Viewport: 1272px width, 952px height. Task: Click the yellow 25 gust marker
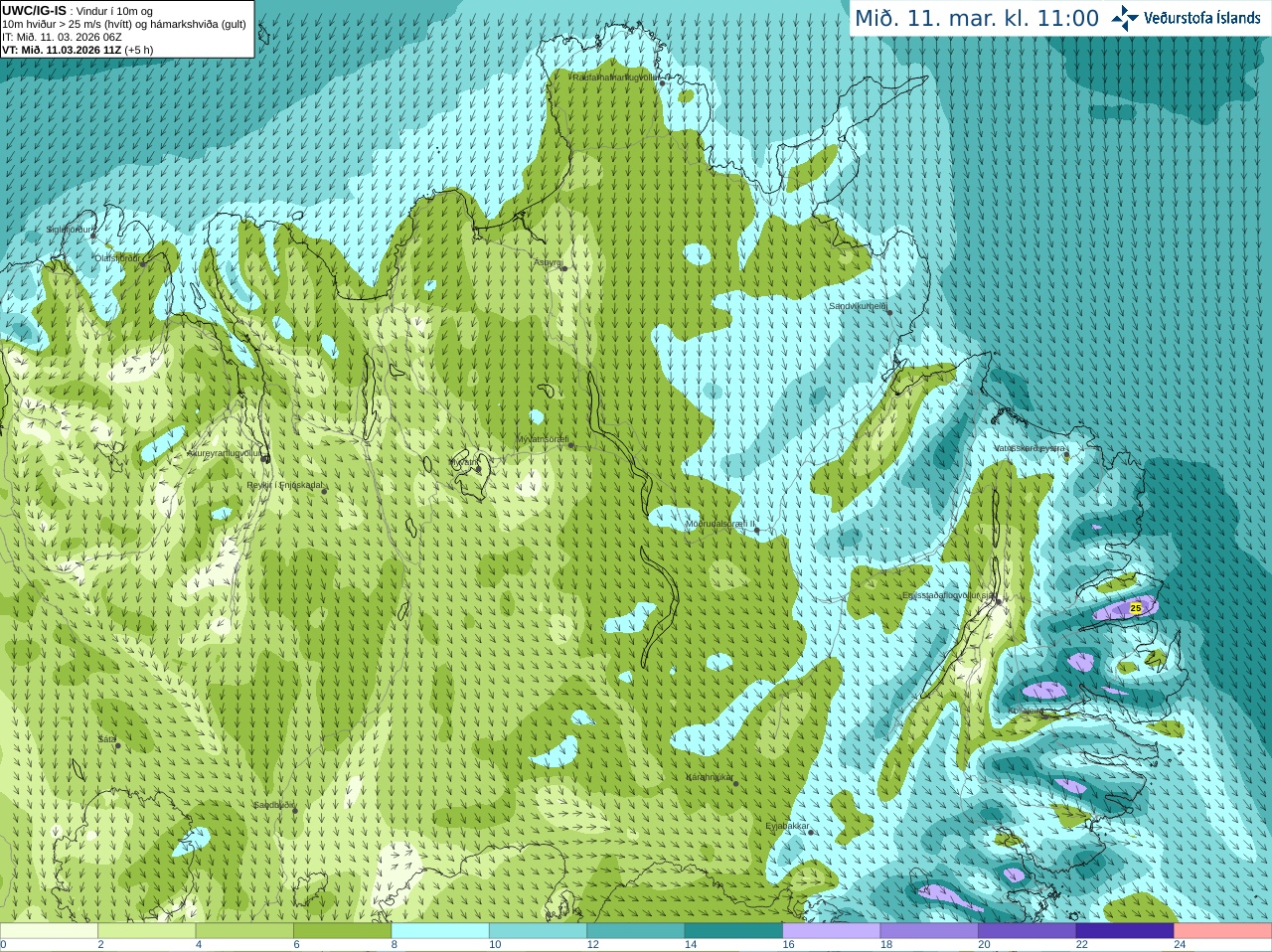1136,607
